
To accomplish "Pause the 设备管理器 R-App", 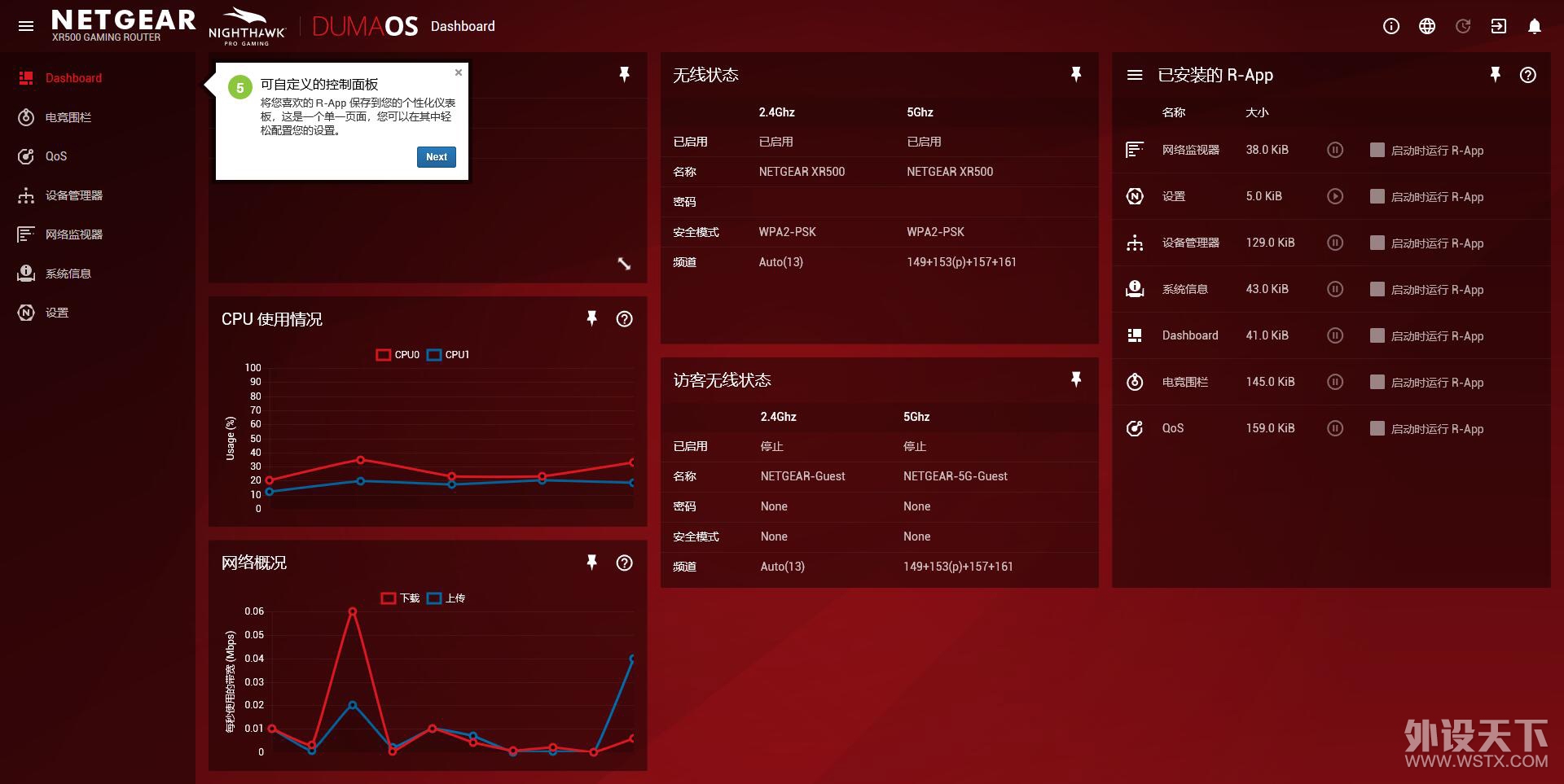I will (x=1335, y=243).
